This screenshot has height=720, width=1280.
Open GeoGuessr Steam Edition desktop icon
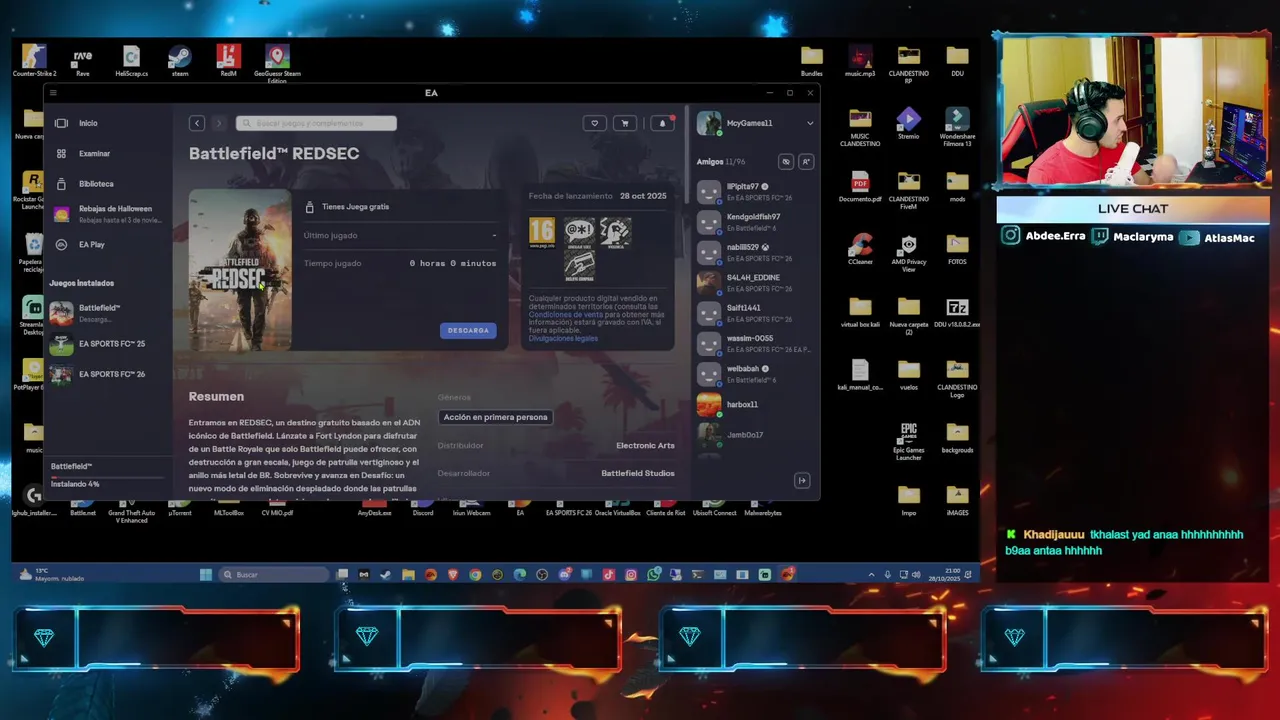pos(277,63)
